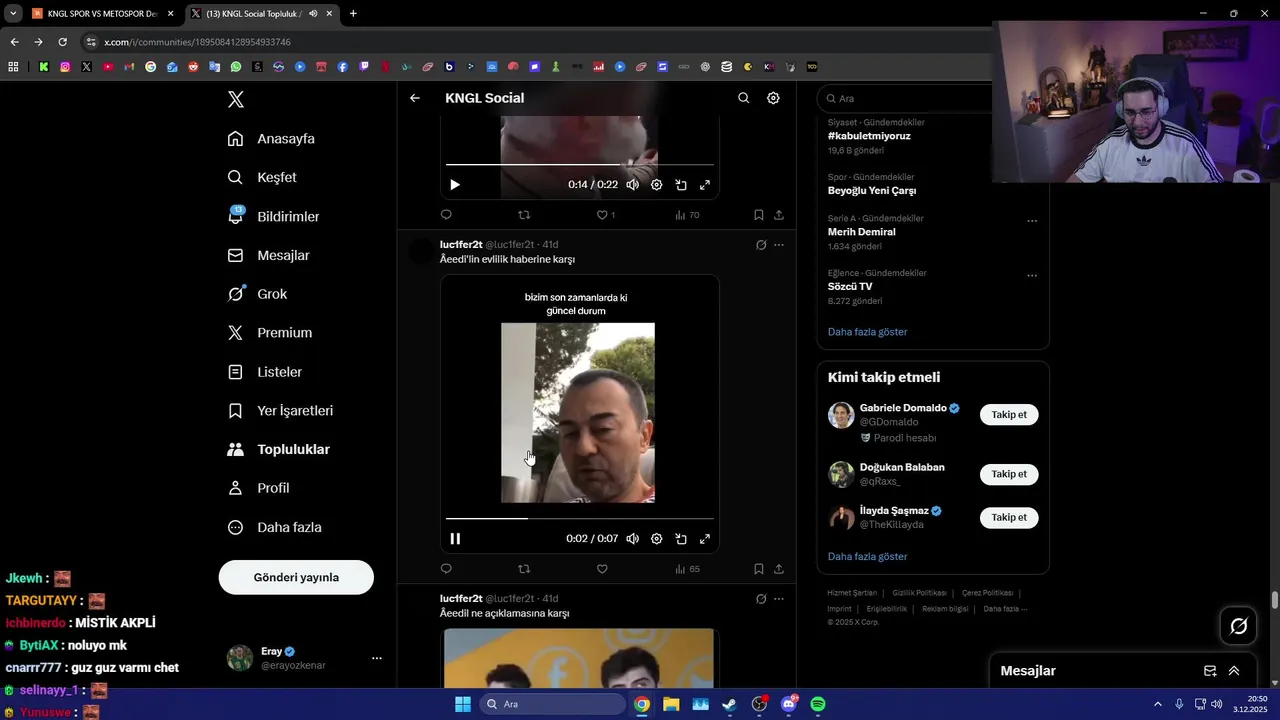This screenshot has height=720, width=1280.
Task: Enter fullscreen on the 0:22 video
Action: pyautogui.click(x=705, y=185)
